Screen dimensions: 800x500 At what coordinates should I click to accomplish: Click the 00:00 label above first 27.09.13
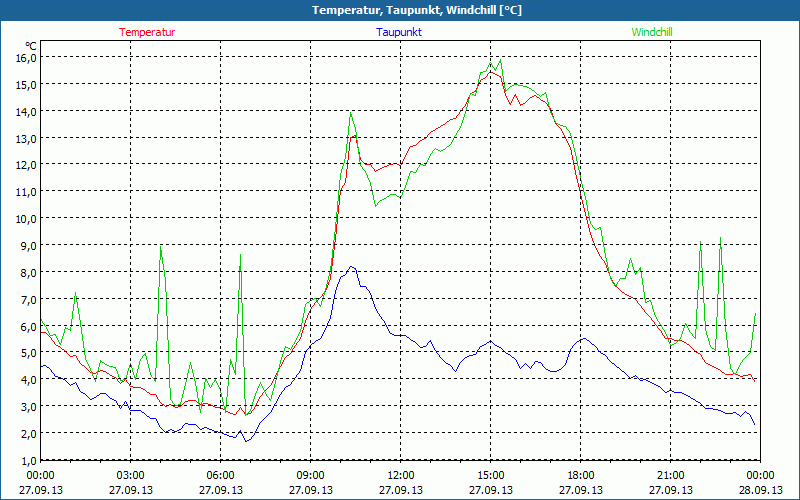coord(41,476)
